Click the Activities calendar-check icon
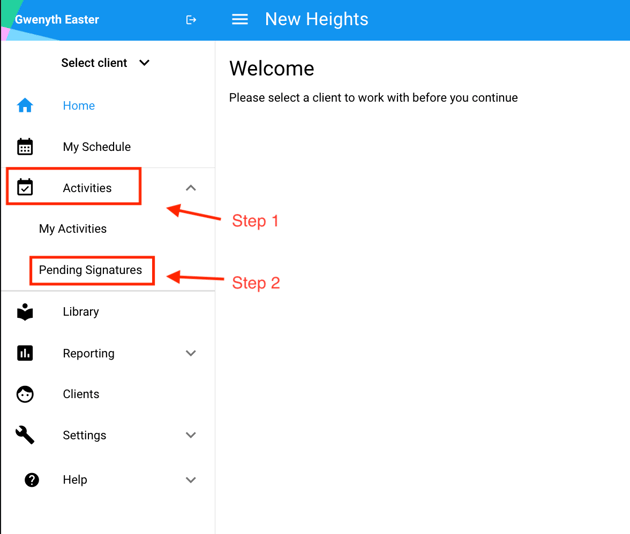Screen dimensions: 630x534 25,187
